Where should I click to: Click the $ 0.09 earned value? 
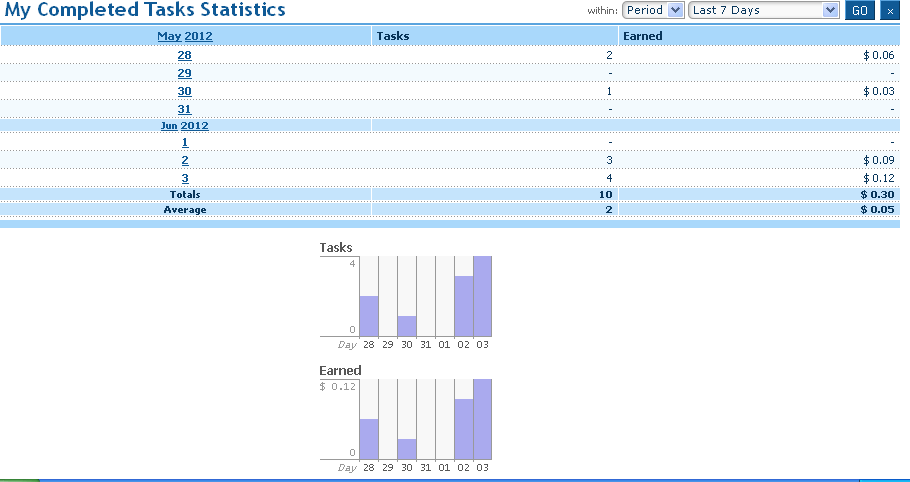point(879,160)
